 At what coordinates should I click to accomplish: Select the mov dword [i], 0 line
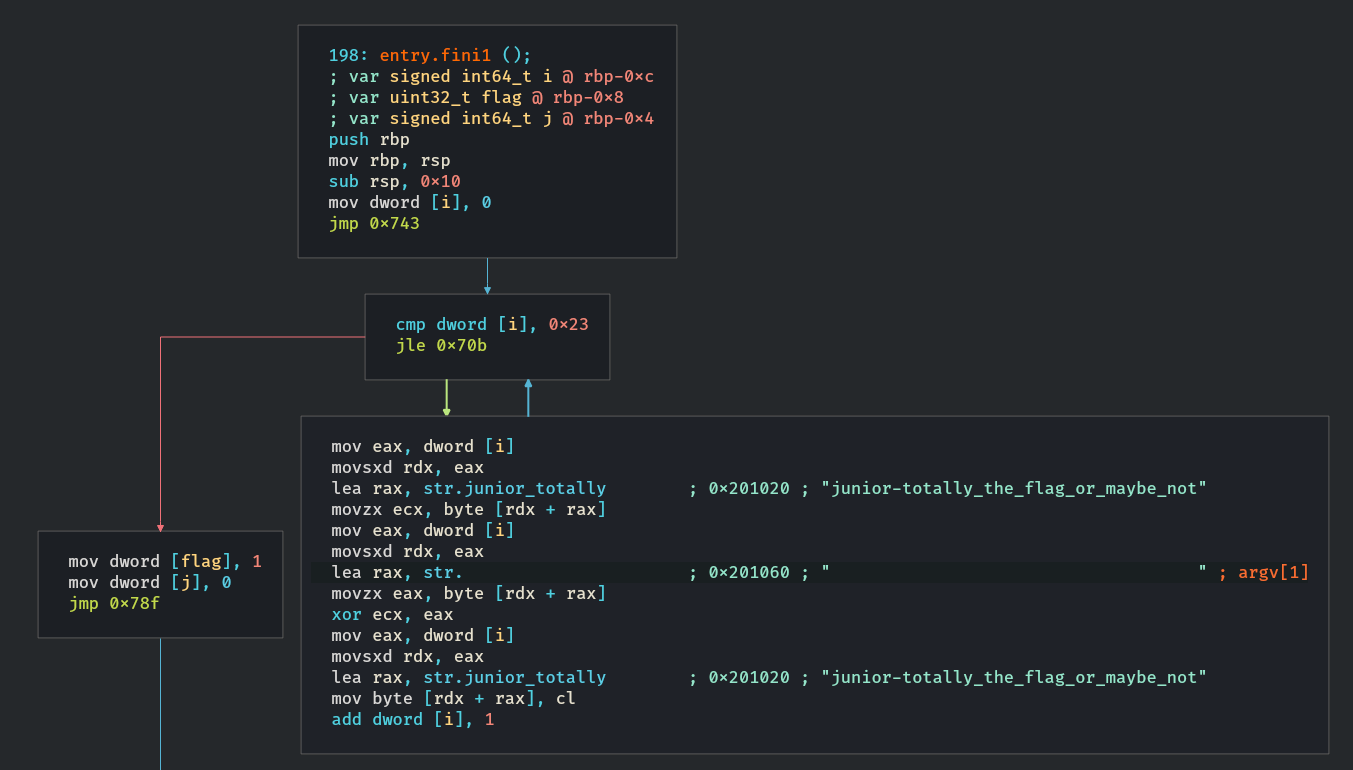tap(409, 203)
